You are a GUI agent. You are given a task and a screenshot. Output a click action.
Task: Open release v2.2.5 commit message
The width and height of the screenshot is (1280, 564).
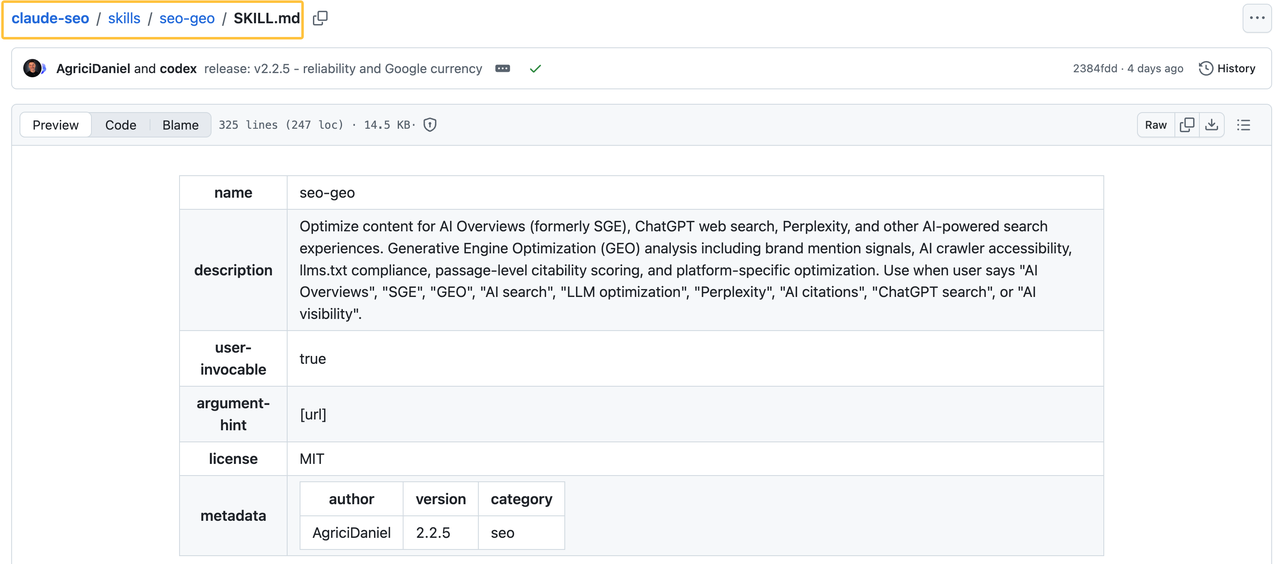343,69
